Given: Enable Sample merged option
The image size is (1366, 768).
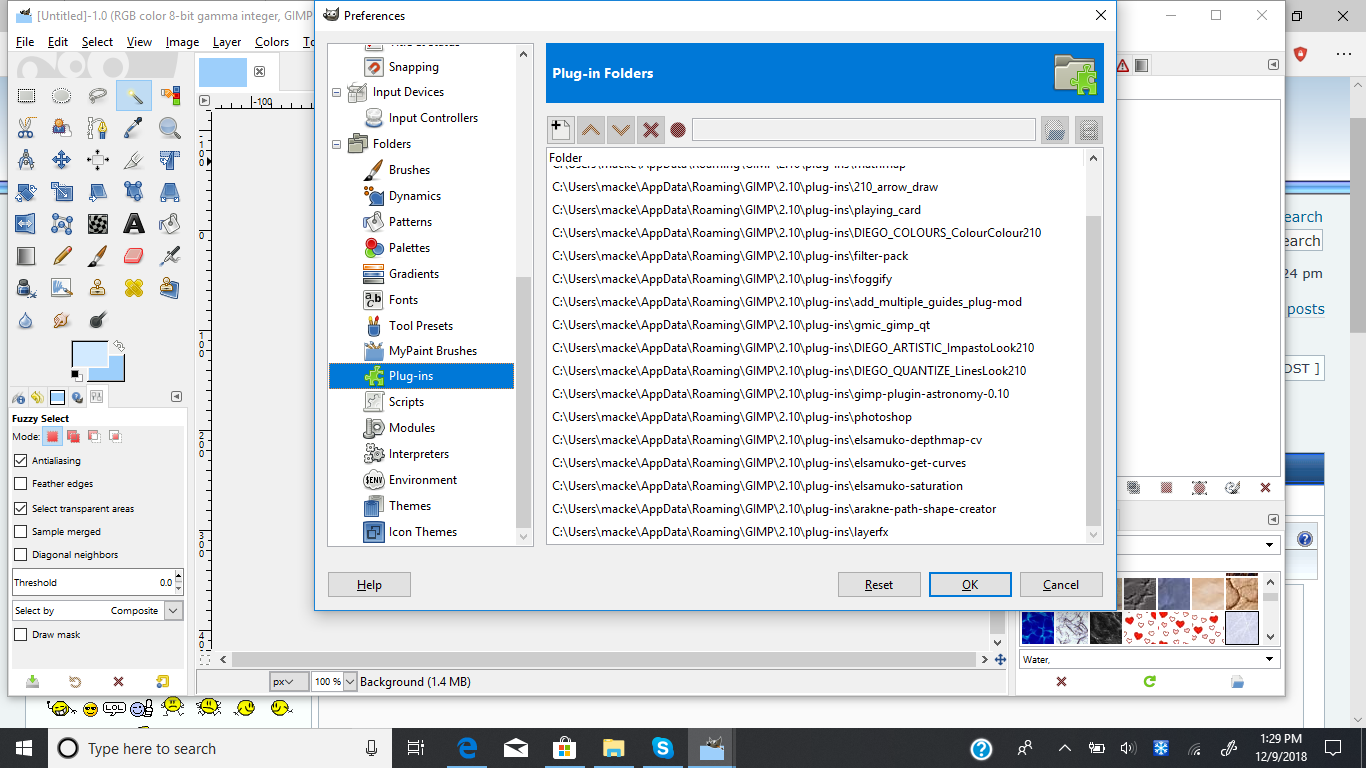Looking at the screenshot, I should point(21,532).
